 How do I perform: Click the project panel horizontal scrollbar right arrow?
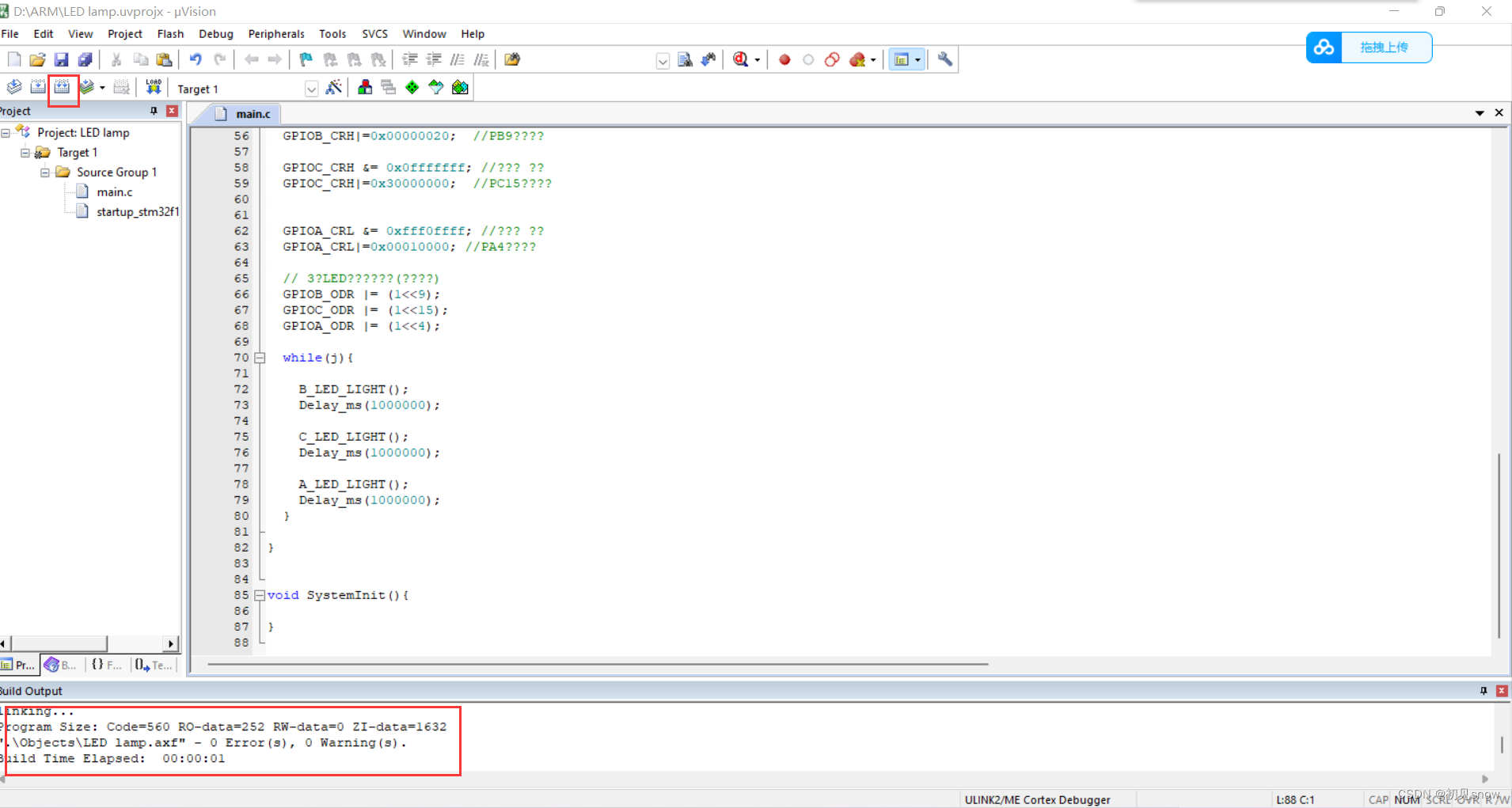click(x=171, y=643)
